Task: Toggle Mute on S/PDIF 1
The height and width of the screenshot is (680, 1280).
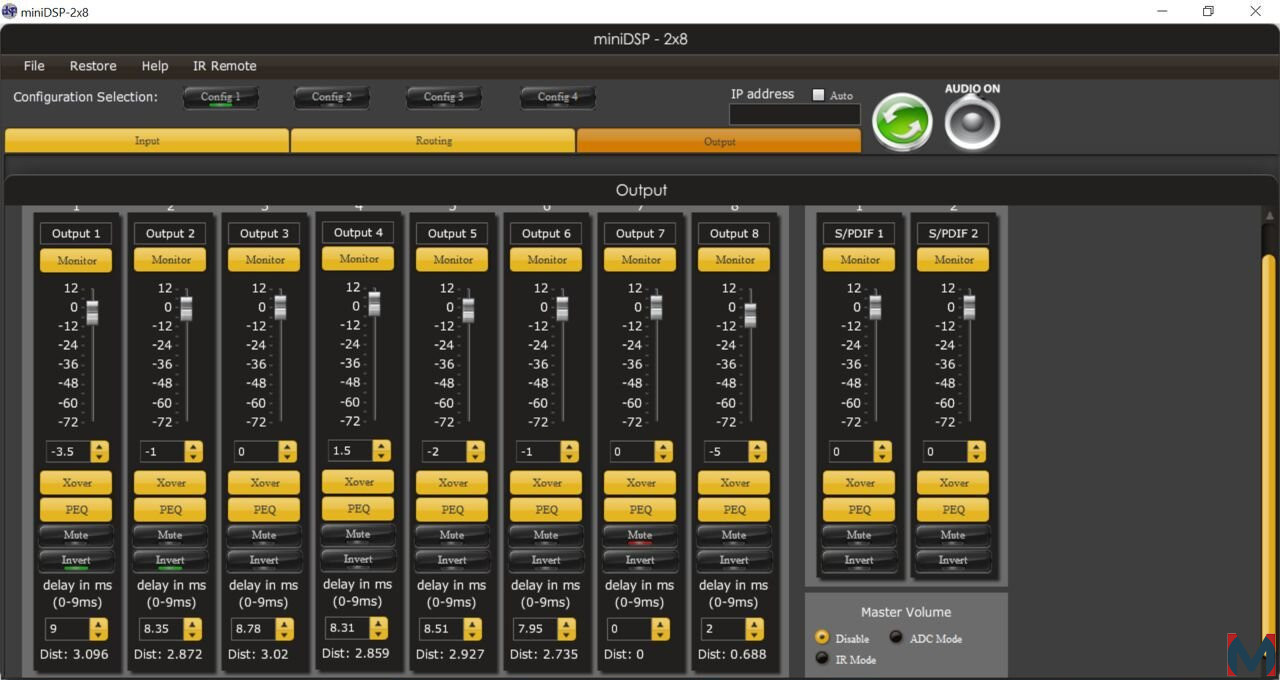Action: point(860,536)
